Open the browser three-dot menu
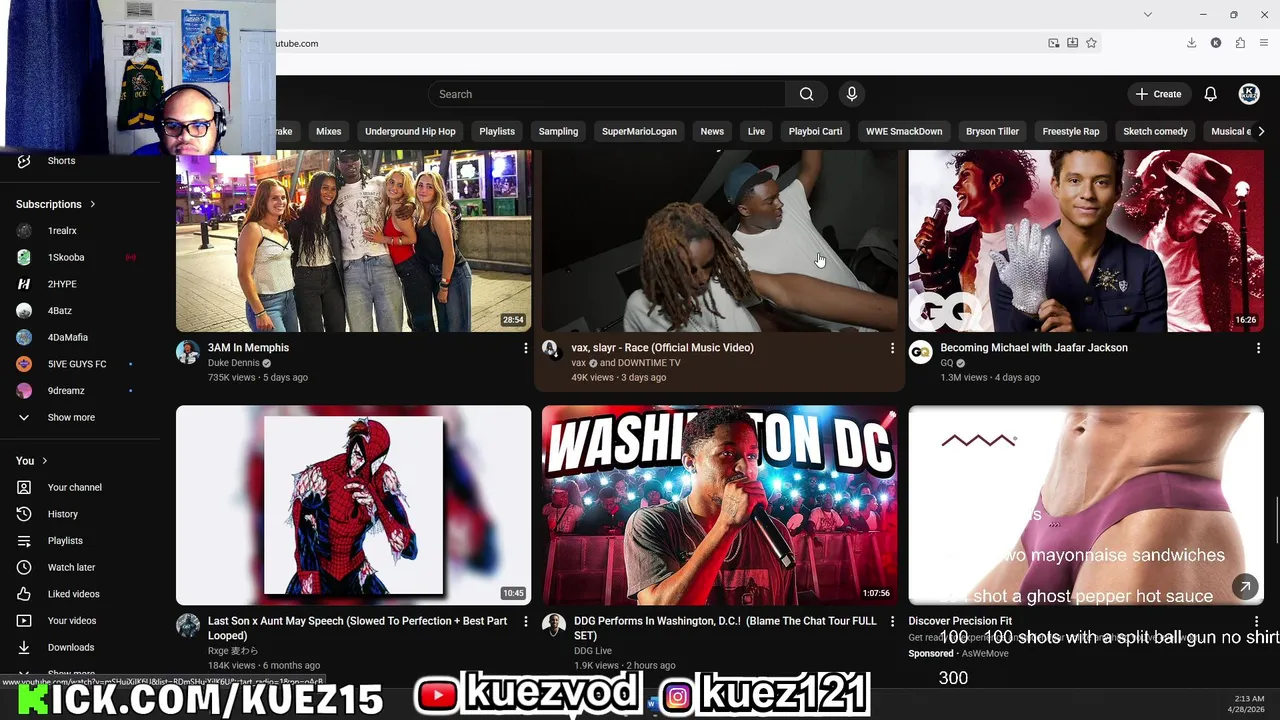1280x720 pixels. pyautogui.click(x=1264, y=43)
